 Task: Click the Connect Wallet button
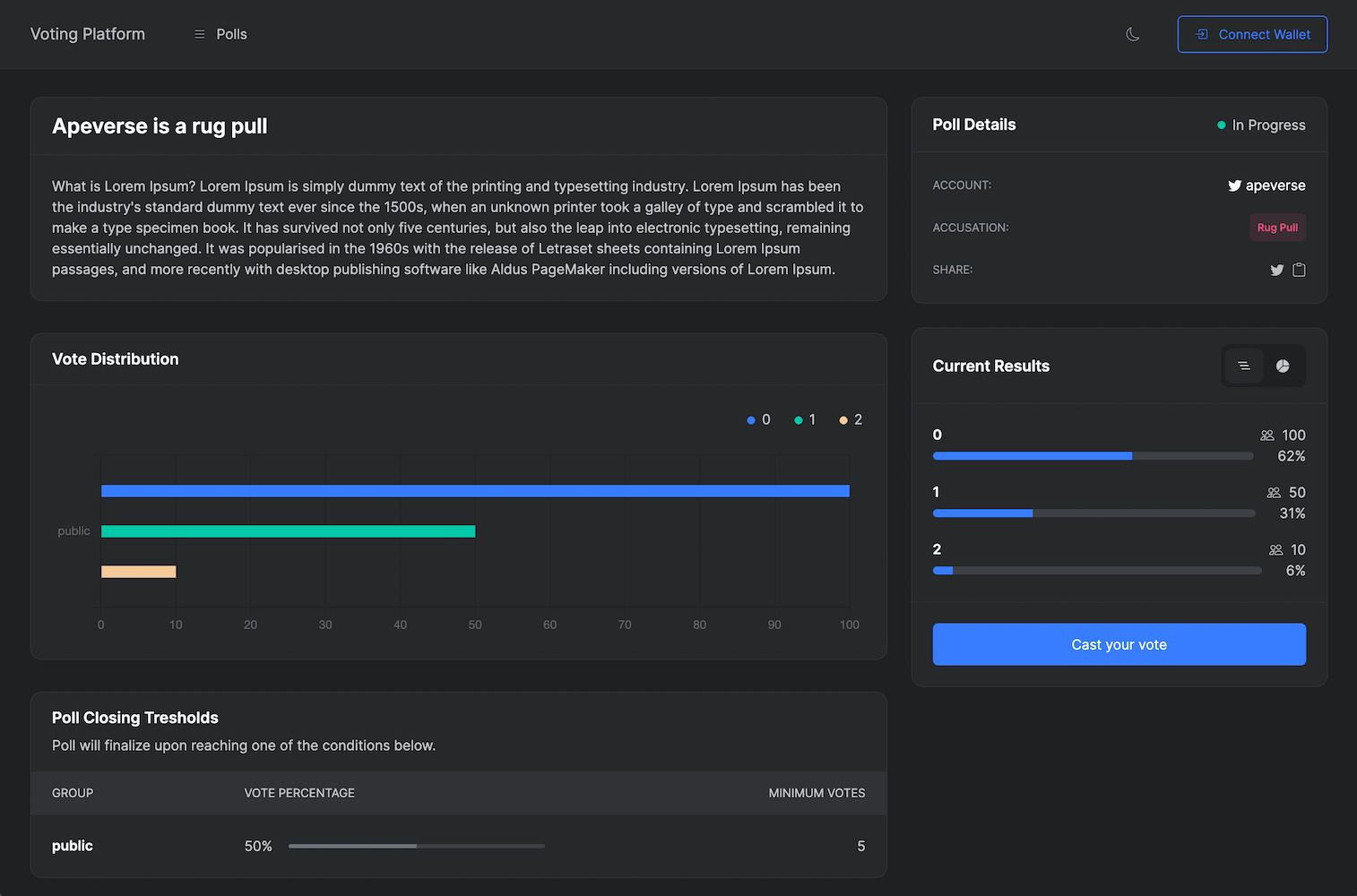click(1252, 34)
